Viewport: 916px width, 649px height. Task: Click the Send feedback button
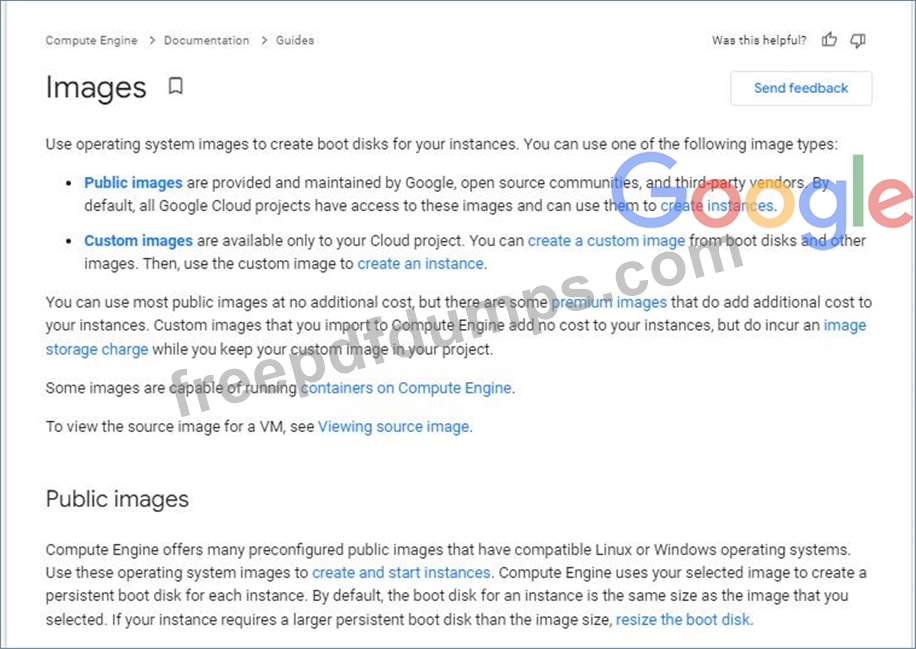point(801,88)
